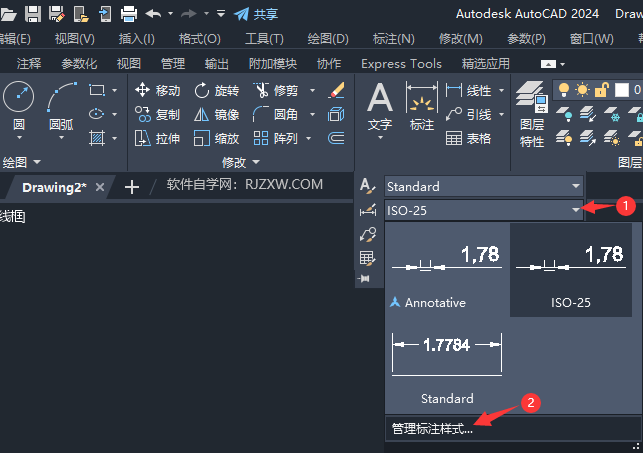This screenshot has width=643, height=453.
Task: Switch to the 参数化 ribbon tab
Action: coord(79,64)
